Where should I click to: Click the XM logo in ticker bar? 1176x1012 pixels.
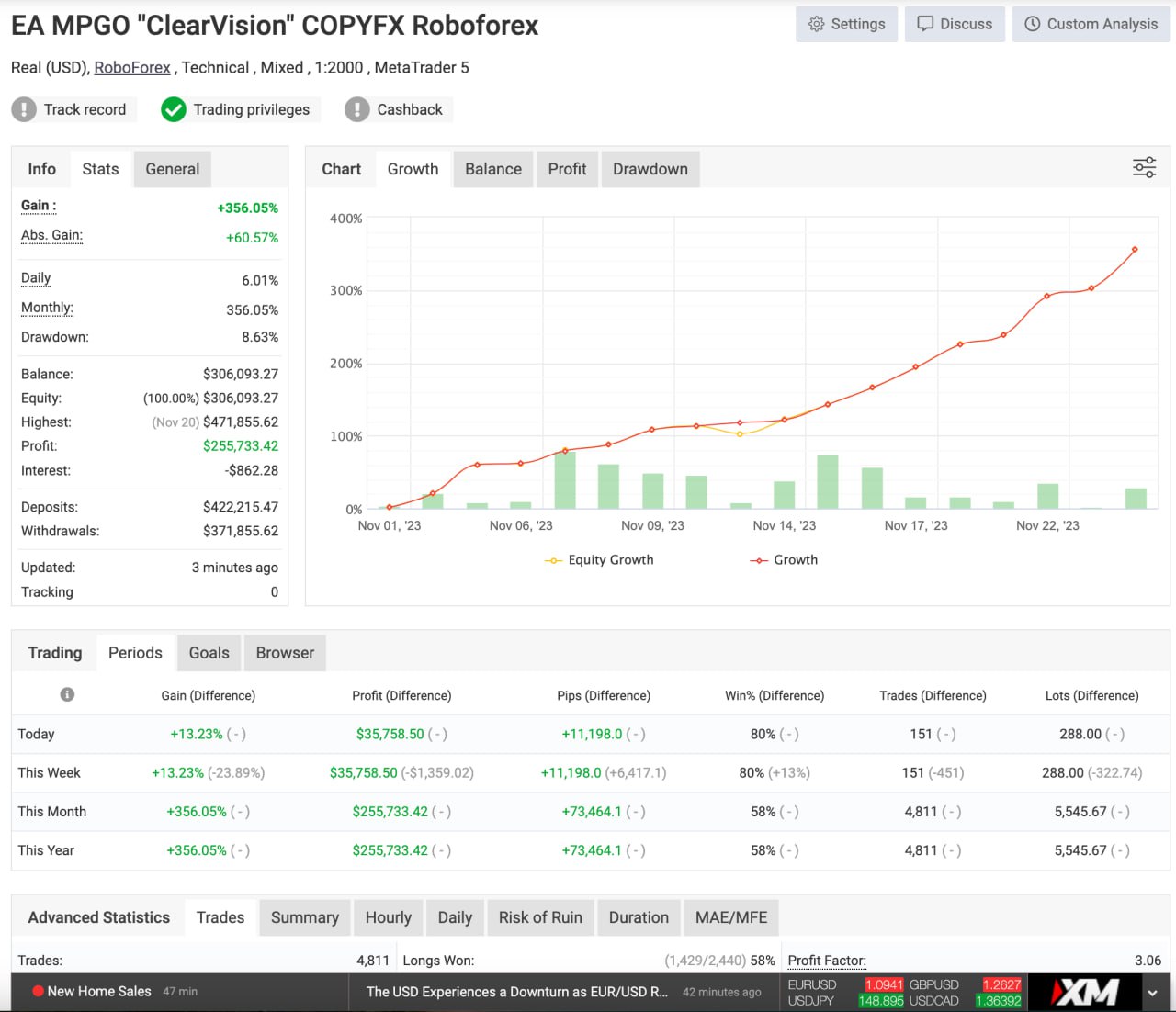pyautogui.click(x=1085, y=992)
